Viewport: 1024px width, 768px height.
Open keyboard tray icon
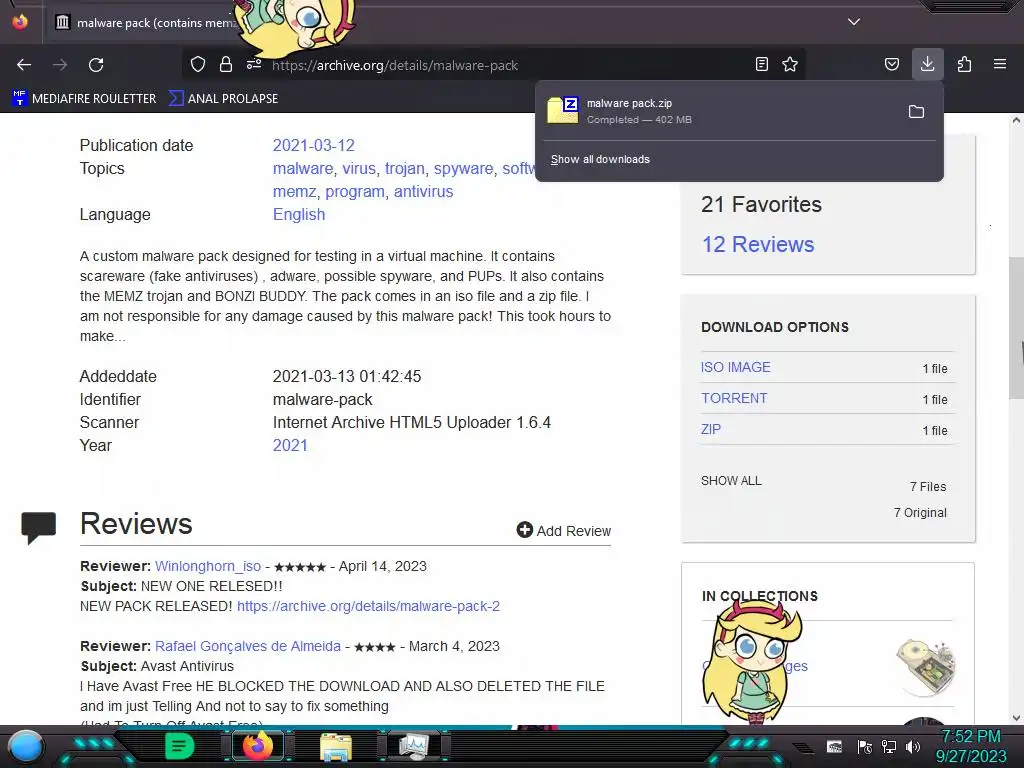click(834, 747)
